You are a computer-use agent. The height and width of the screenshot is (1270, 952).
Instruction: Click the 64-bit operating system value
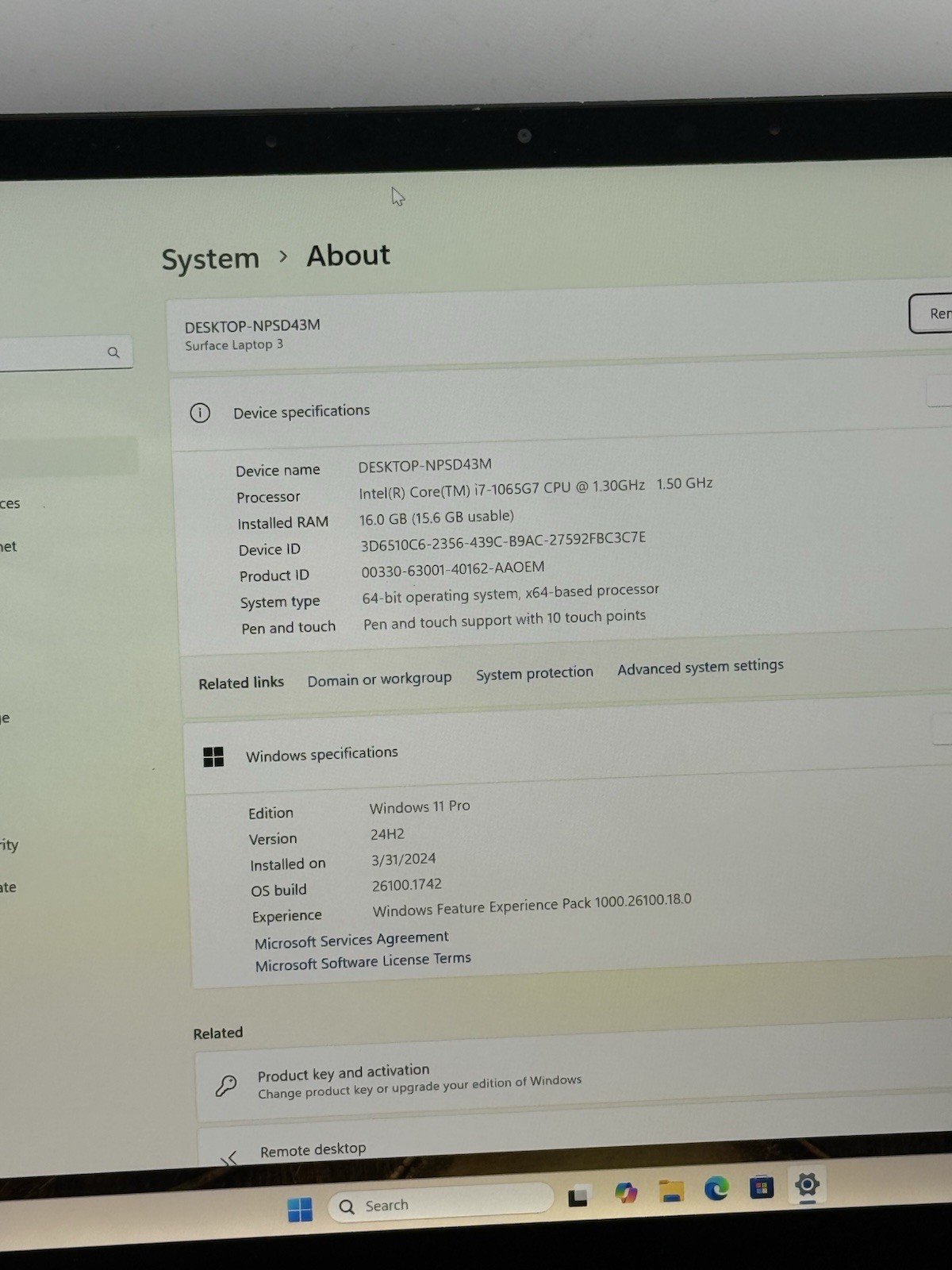[511, 593]
